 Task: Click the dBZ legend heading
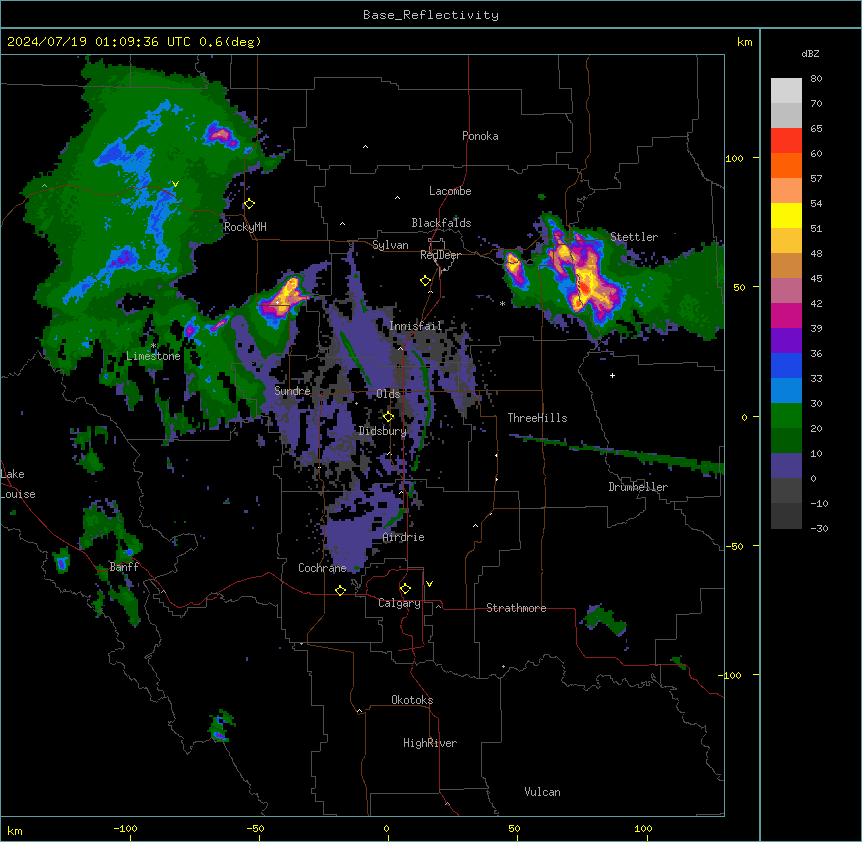coord(810,54)
